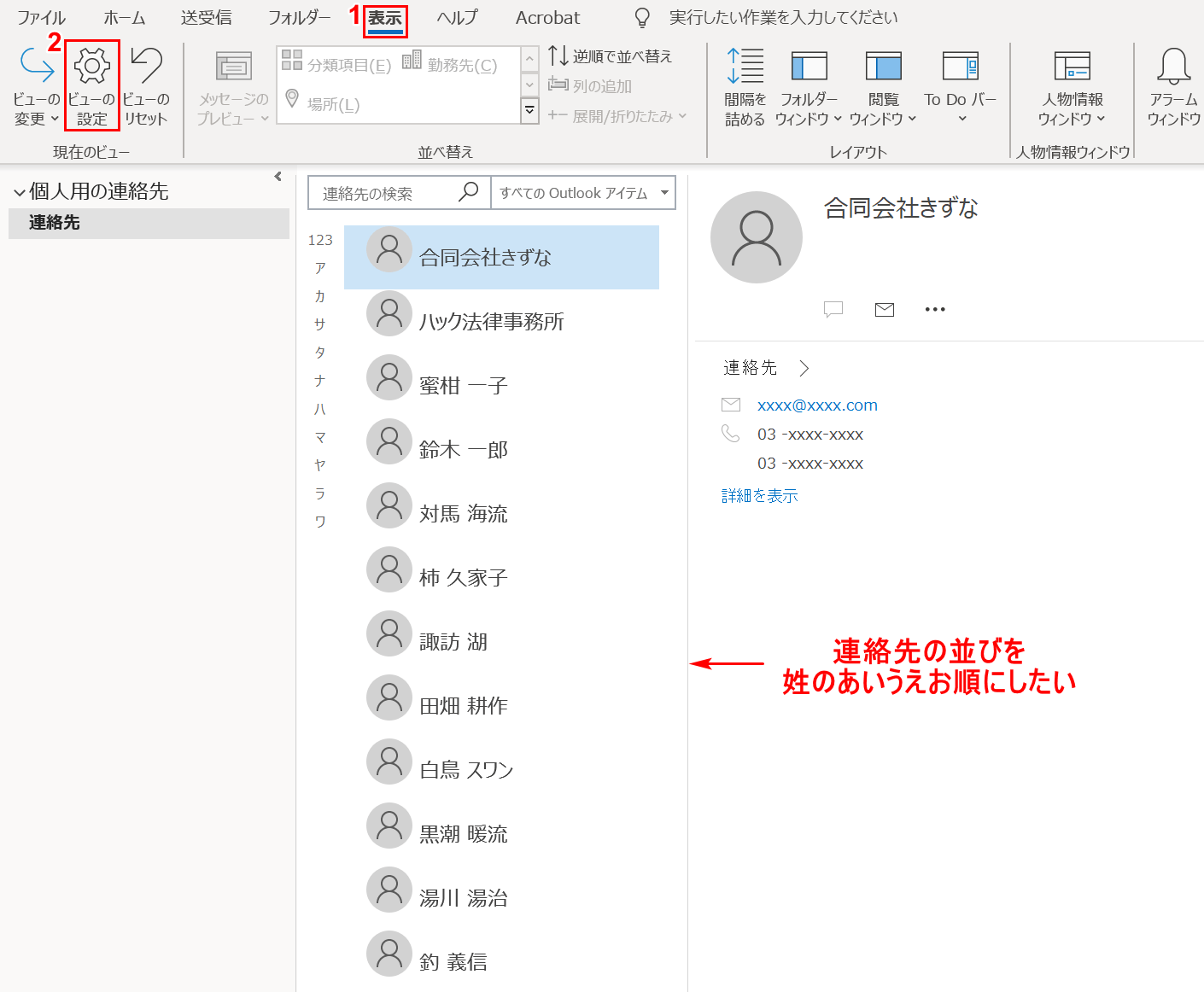
Task: Toggle Tighter Spacing (間隔を詰める)
Action: coord(745,87)
